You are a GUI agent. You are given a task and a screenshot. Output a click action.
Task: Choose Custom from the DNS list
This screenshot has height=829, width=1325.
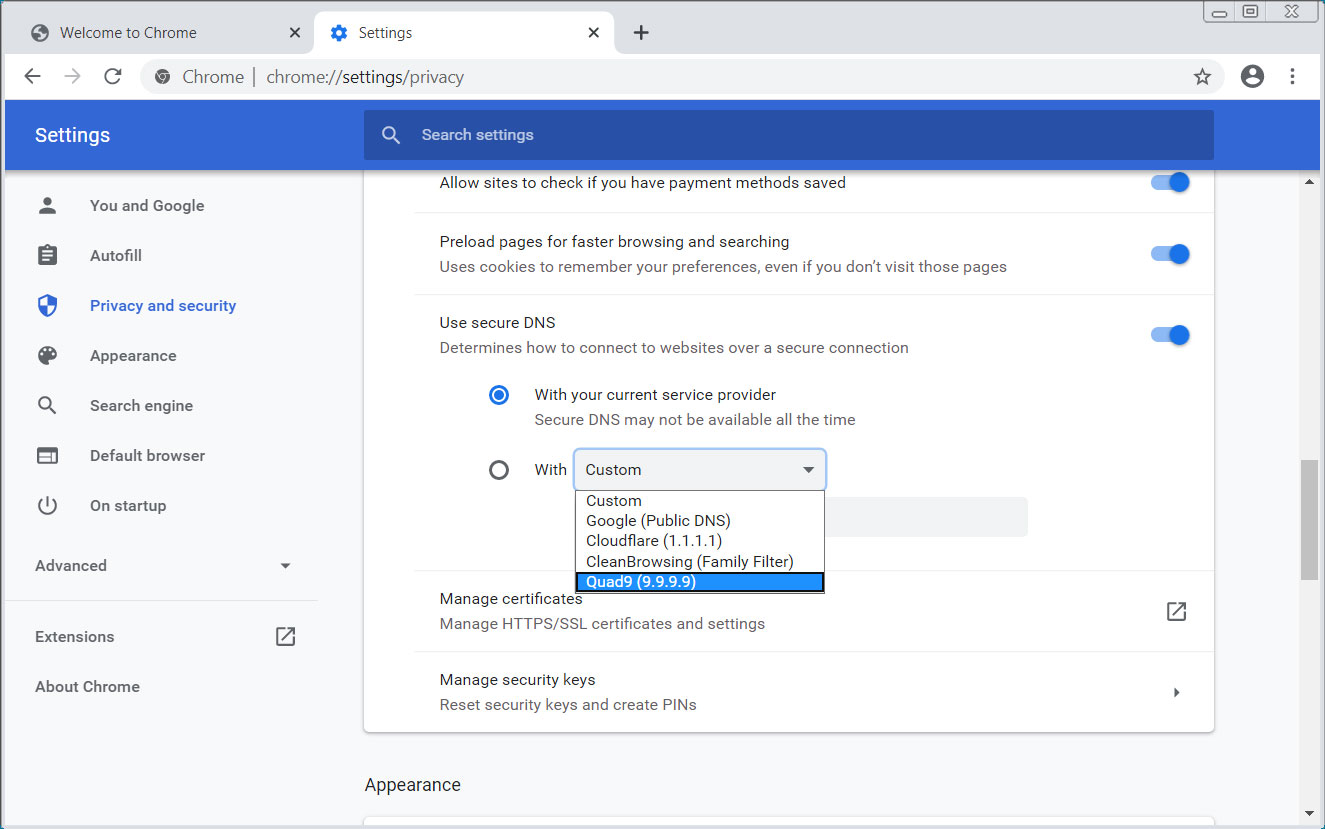tap(700, 501)
